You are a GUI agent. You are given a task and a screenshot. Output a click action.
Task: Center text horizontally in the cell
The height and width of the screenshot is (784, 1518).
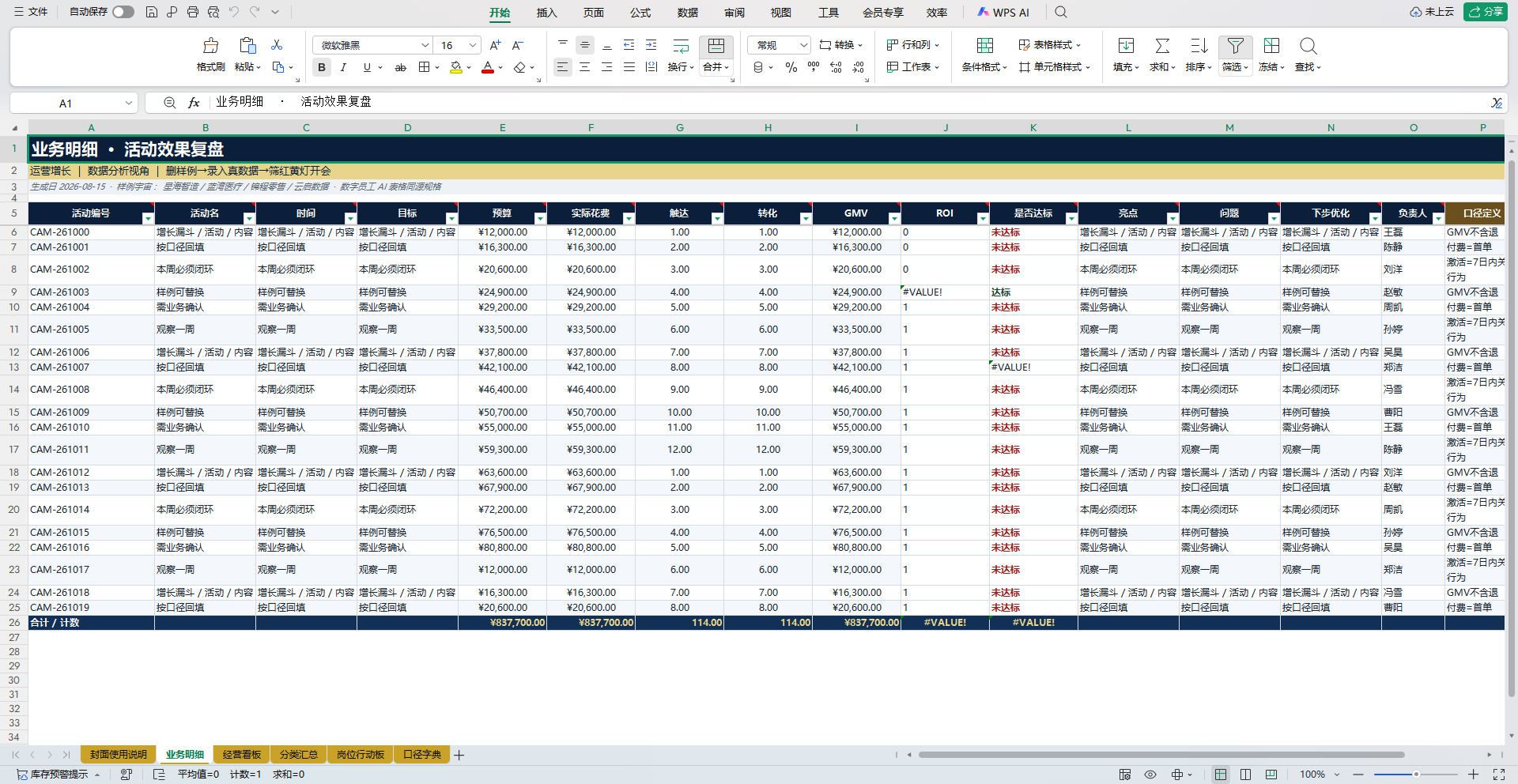pos(585,68)
